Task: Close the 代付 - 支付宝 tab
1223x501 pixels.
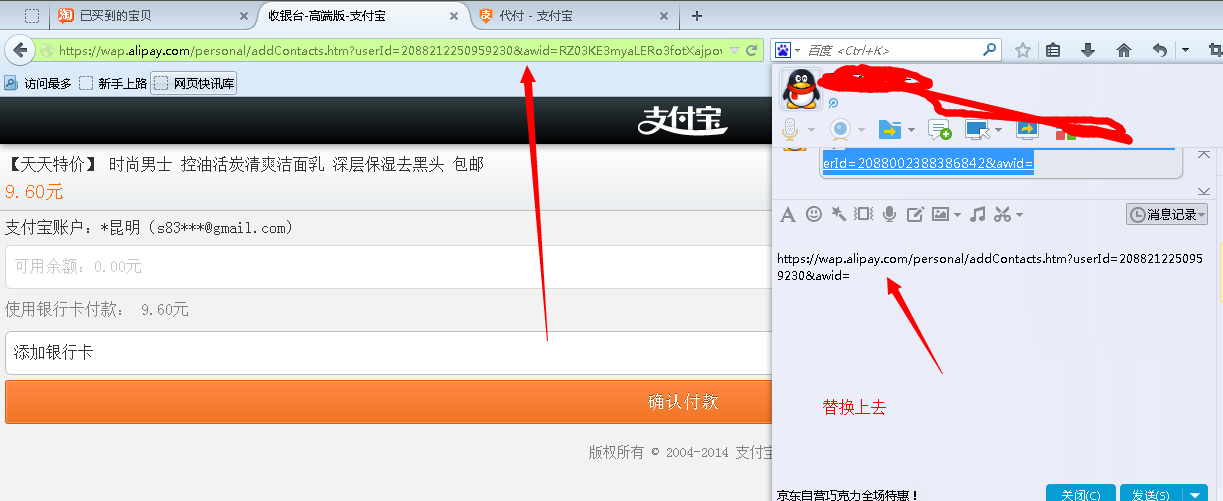Action: pos(662,16)
